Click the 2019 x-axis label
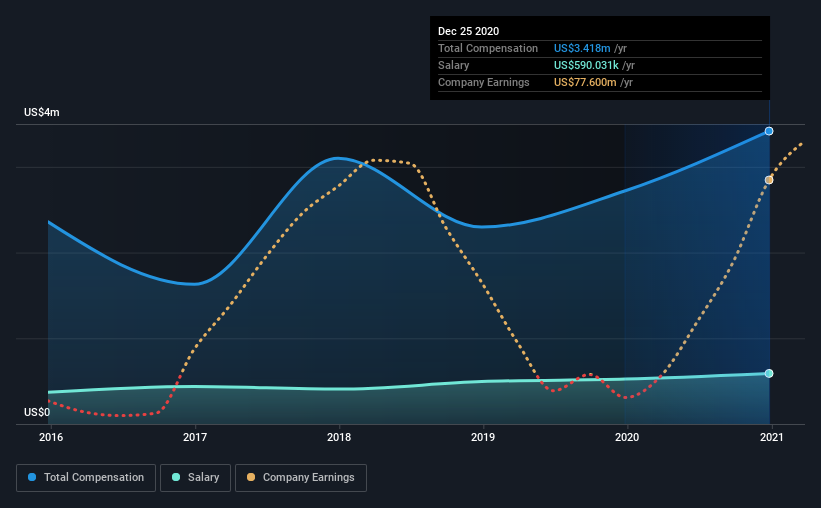Viewport: 821px width, 508px height. (483, 437)
